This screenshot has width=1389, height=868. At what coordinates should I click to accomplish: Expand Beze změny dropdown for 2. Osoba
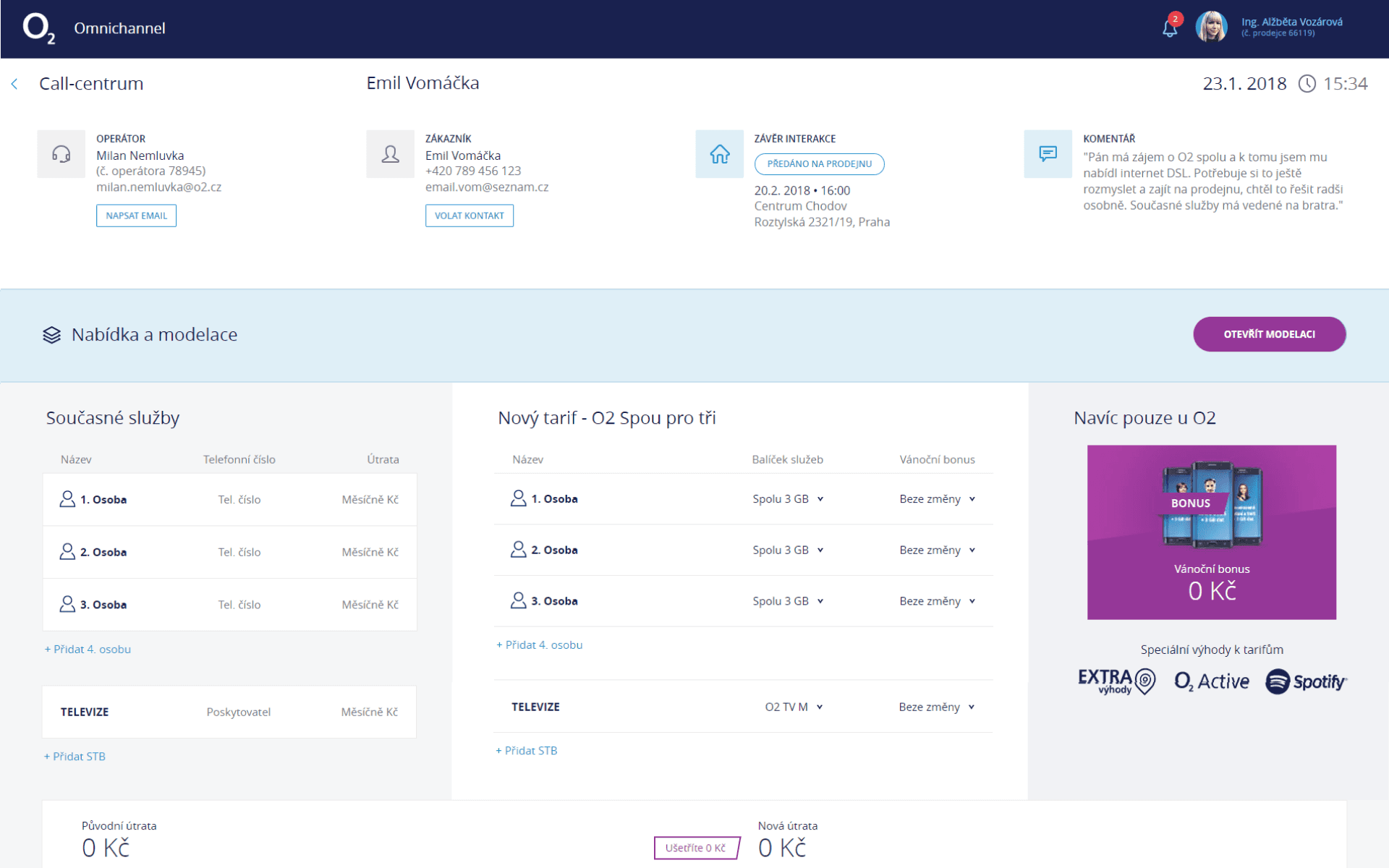(937, 550)
